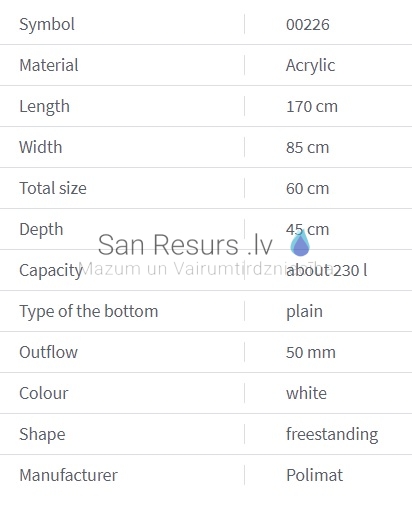Click the 60 cm total size value
This screenshot has width=412, height=506.
pos(308,188)
